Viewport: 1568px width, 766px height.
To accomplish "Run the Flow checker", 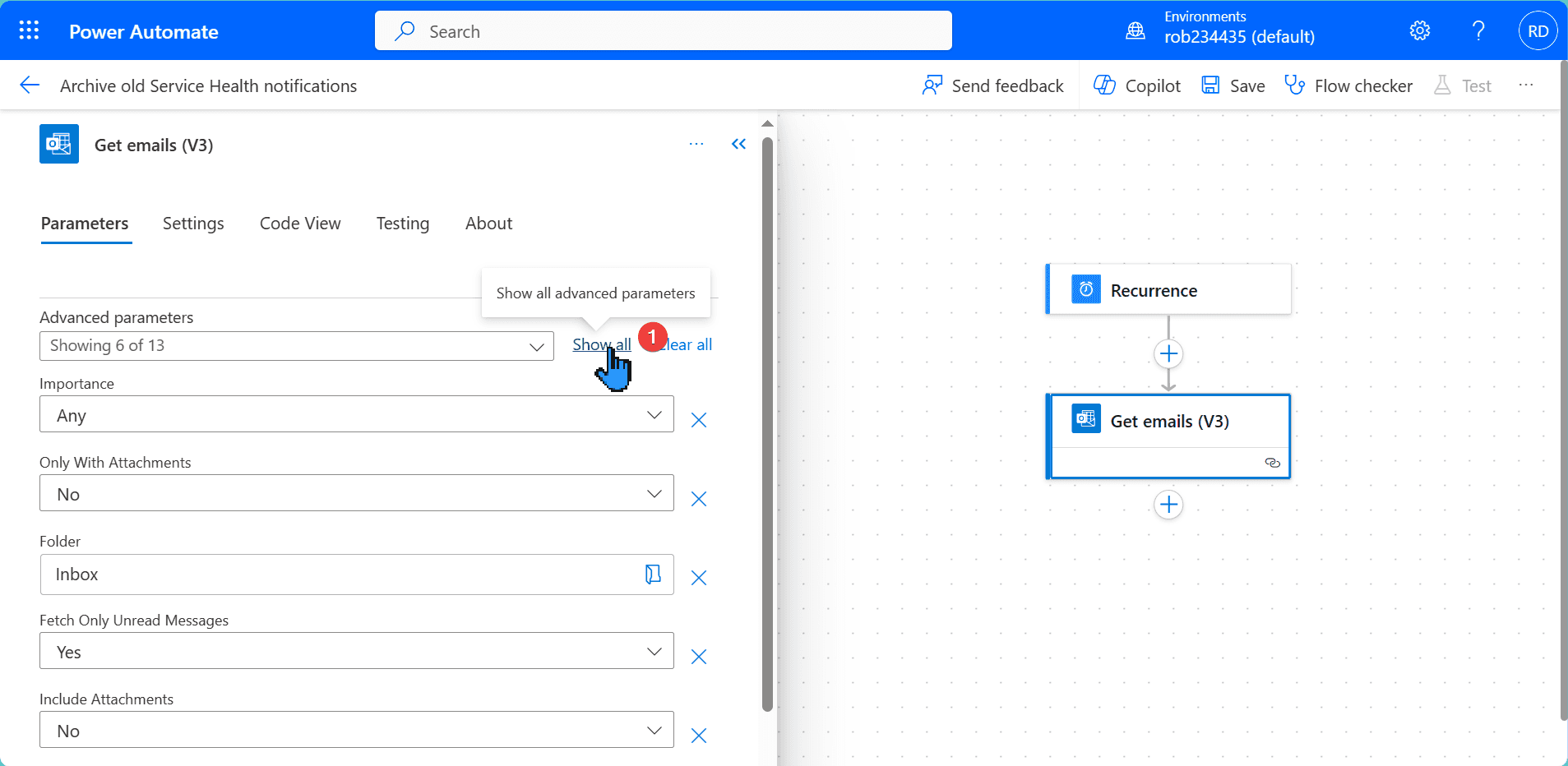I will pos(1348,85).
